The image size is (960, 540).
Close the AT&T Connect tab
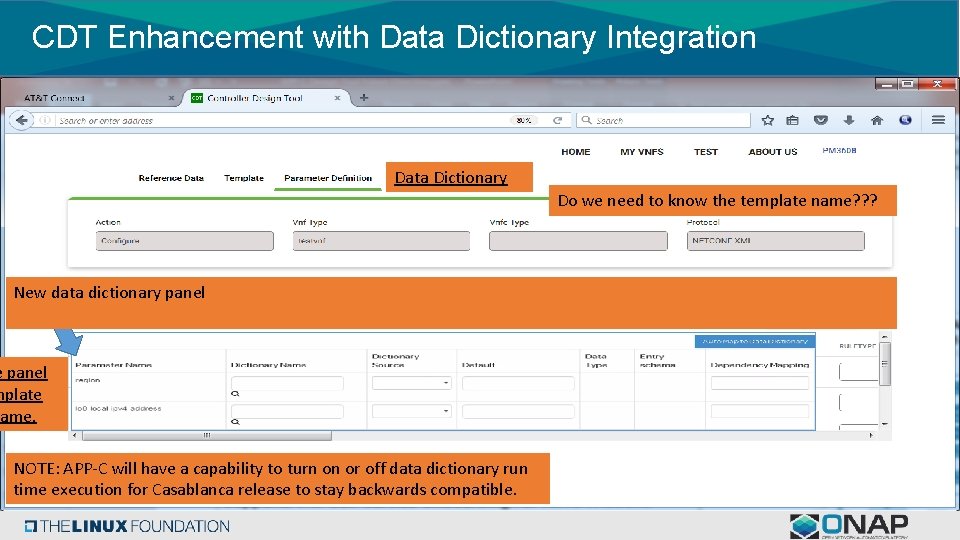[171, 98]
